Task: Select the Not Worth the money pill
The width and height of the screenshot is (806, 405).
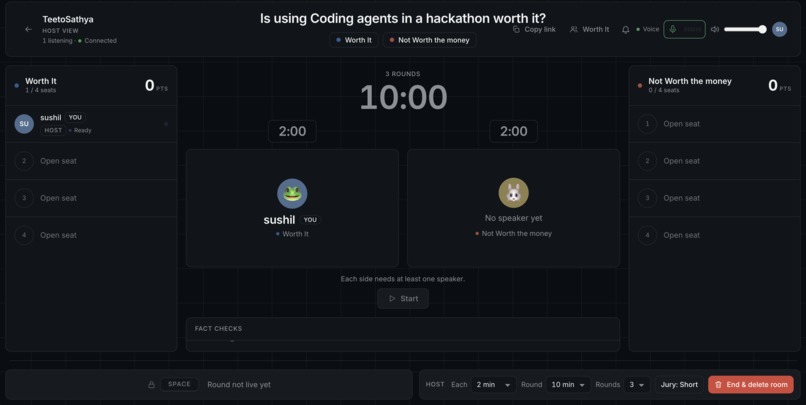Action: pos(429,40)
